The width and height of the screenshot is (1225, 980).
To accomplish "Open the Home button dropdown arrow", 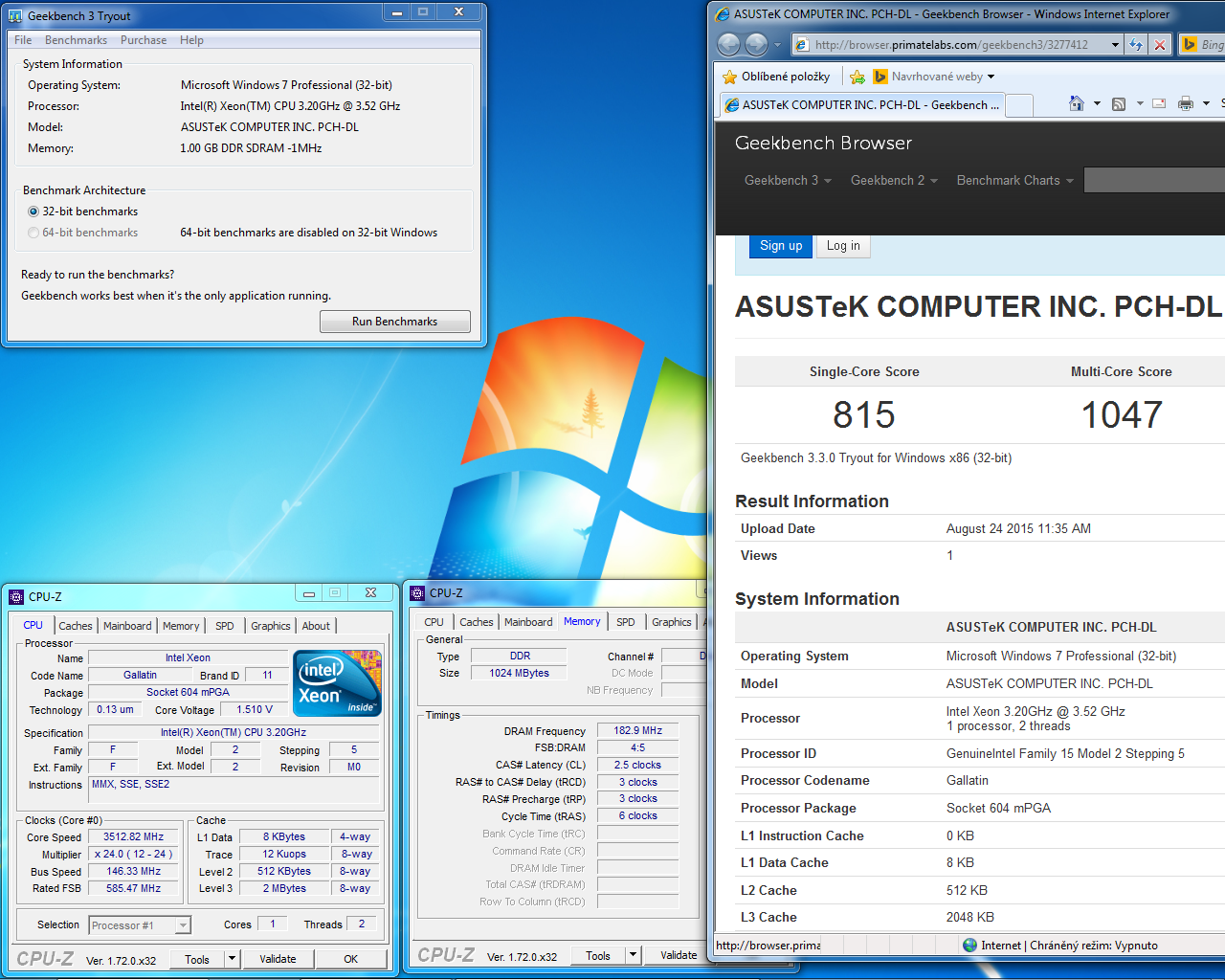I will 1097,103.
